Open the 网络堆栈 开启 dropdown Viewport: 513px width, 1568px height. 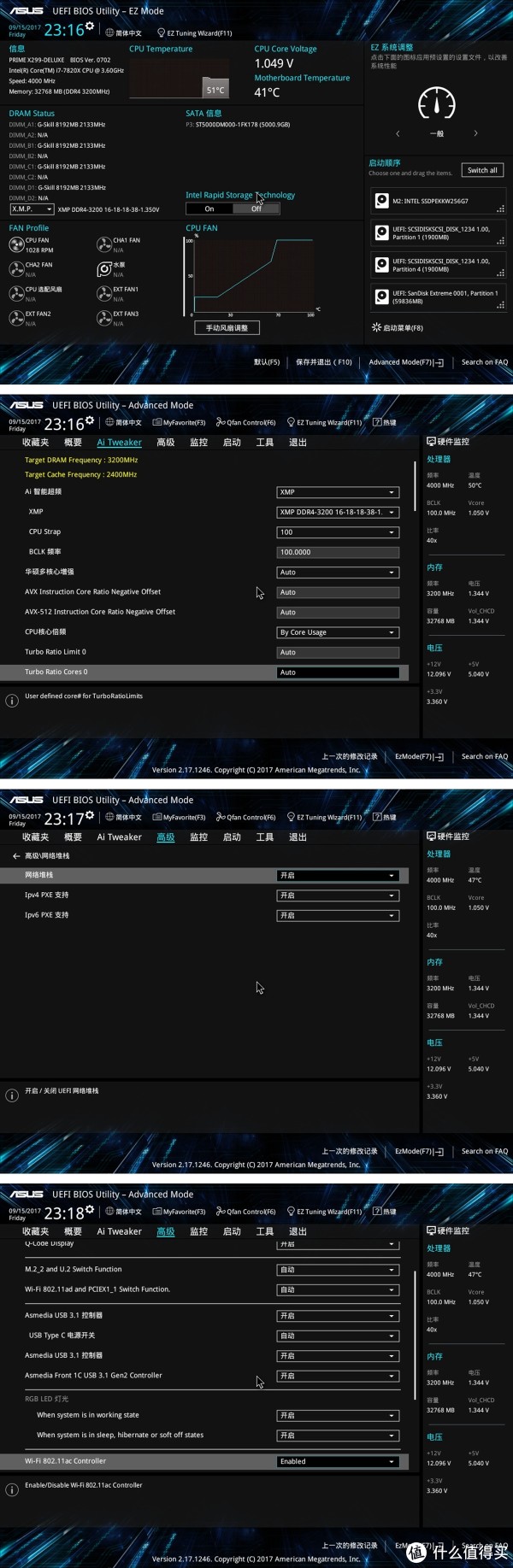[338, 876]
